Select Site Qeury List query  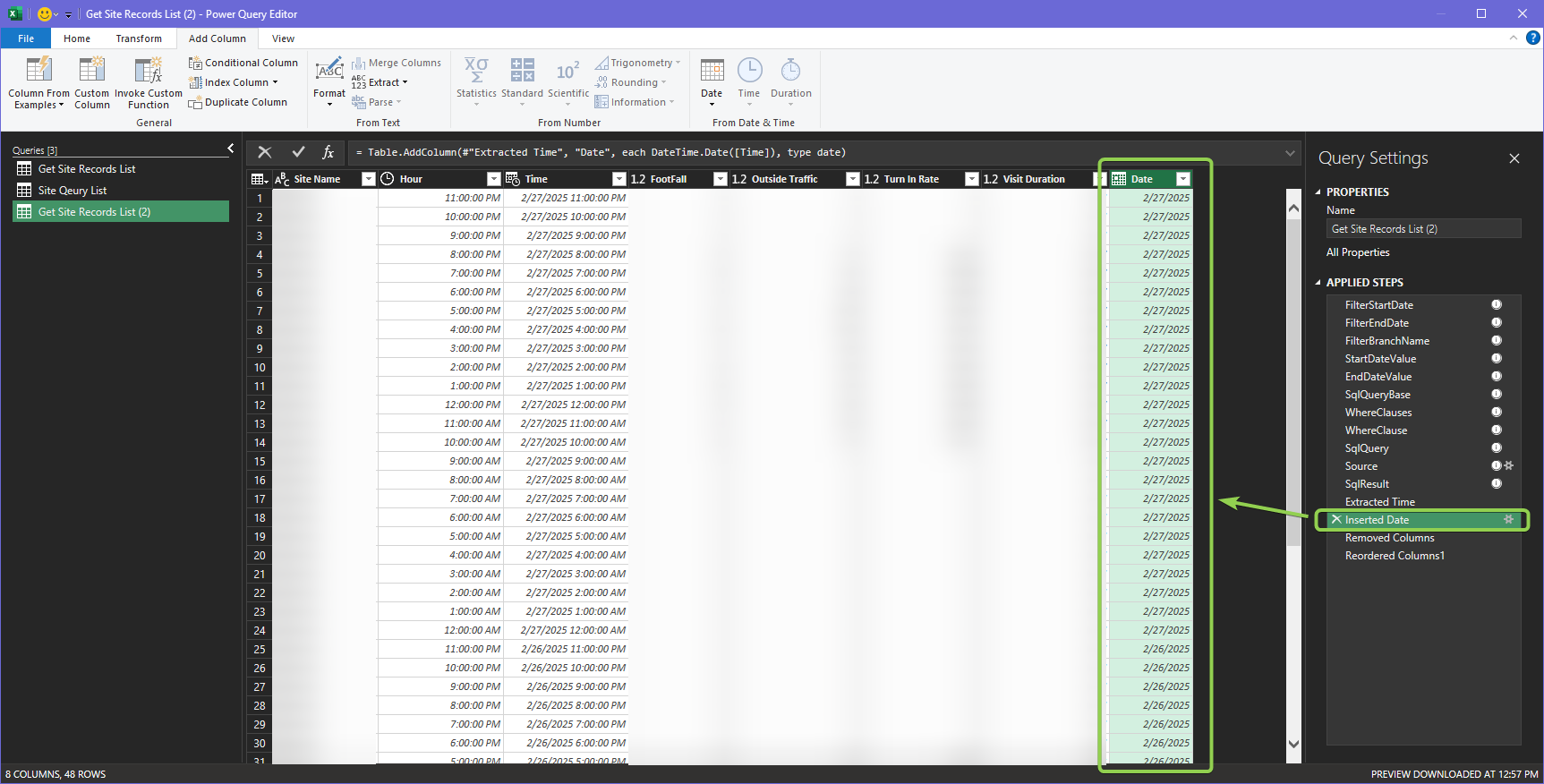tap(121, 190)
